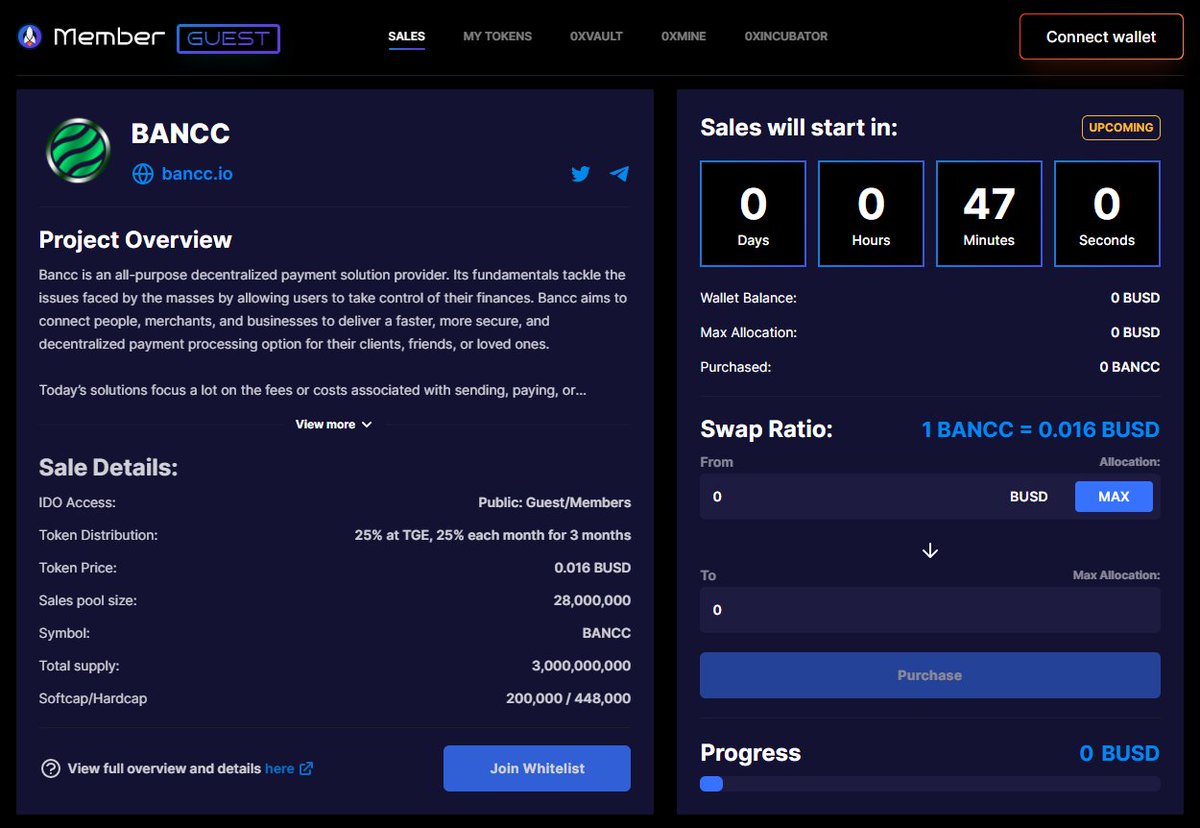Viewport: 1200px width, 828px height.
Task: Click the '1 BANCC = 0.016 BUSD' swap ratio
Action: coord(1040,430)
